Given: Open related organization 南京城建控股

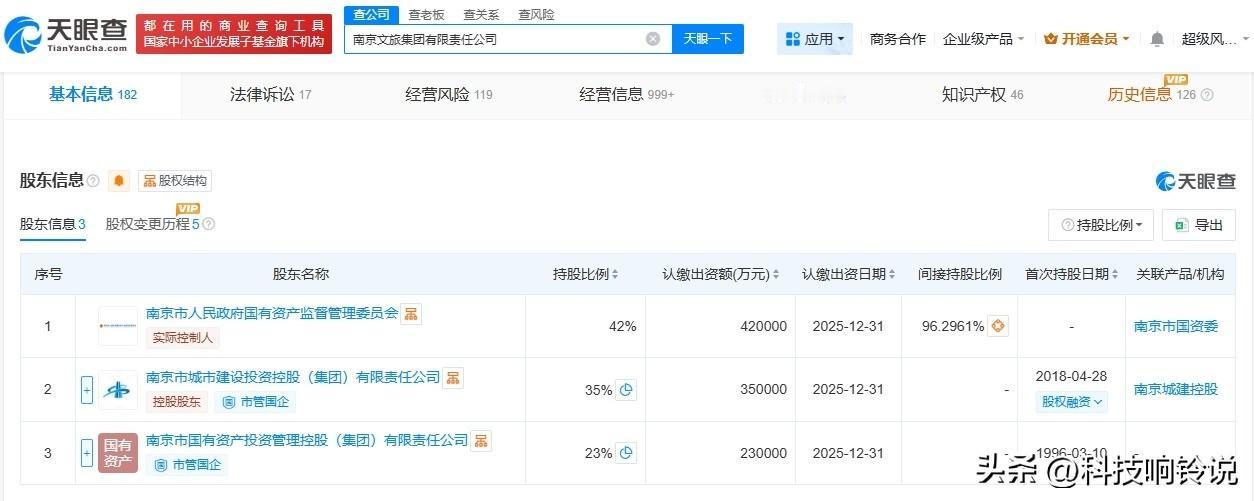Looking at the screenshot, I should (x=1176, y=389).
